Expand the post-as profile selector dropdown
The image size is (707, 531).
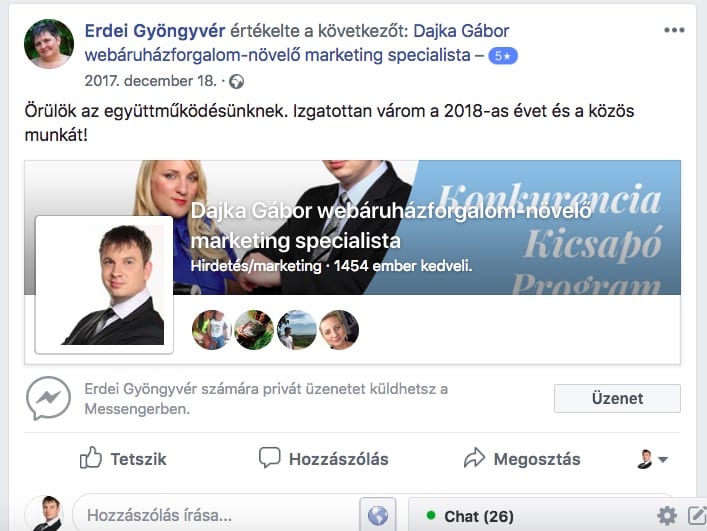click(652, 459)
